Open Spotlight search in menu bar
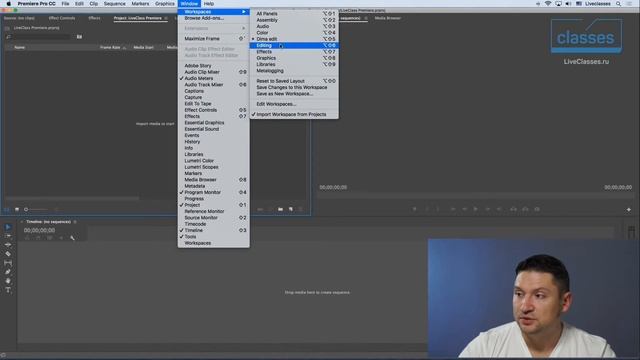Screen dimensions: 640x360 618,4
